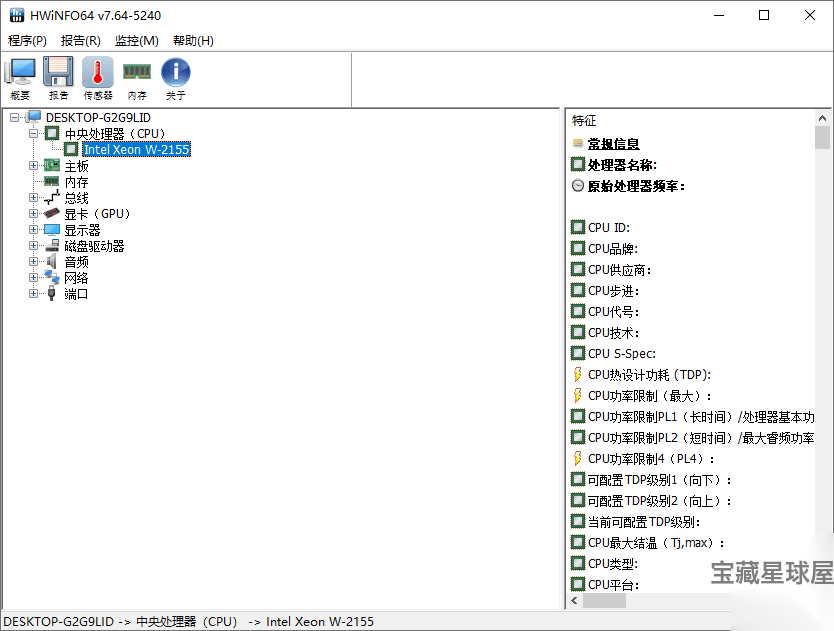
Task: Click the details panel horizontal scroll left arrow
Action: click(574, 601)
